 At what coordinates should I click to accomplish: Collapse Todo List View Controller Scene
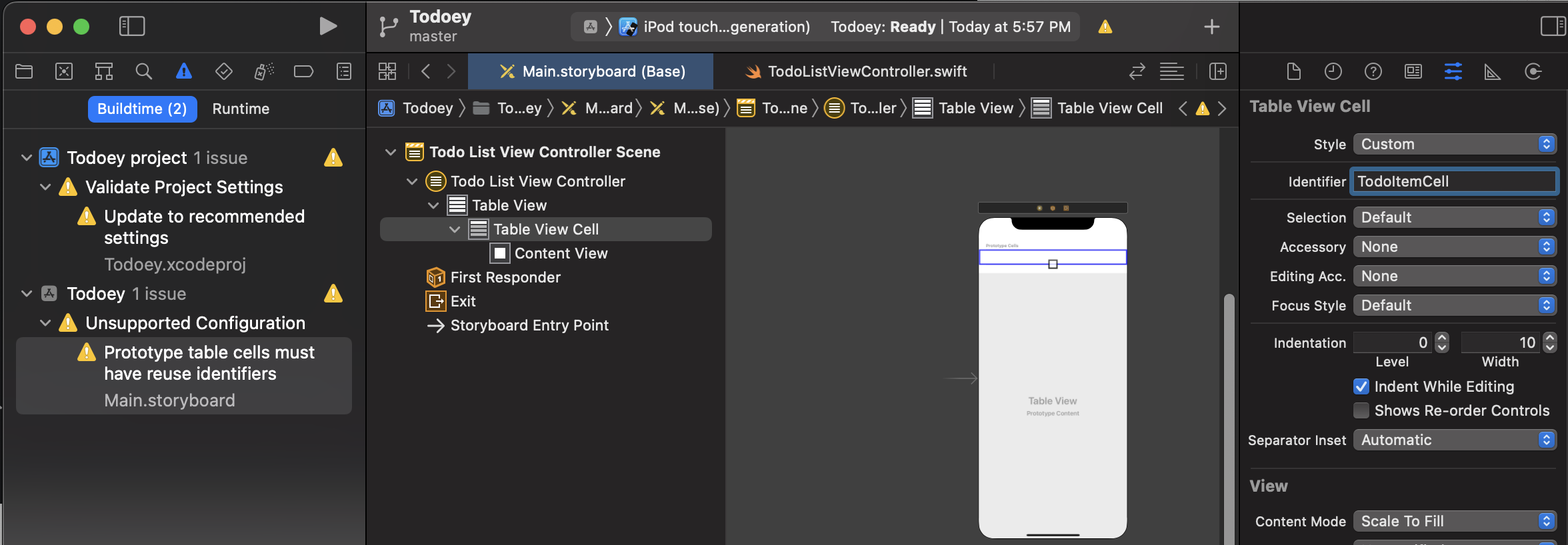[x=391, y=153]
